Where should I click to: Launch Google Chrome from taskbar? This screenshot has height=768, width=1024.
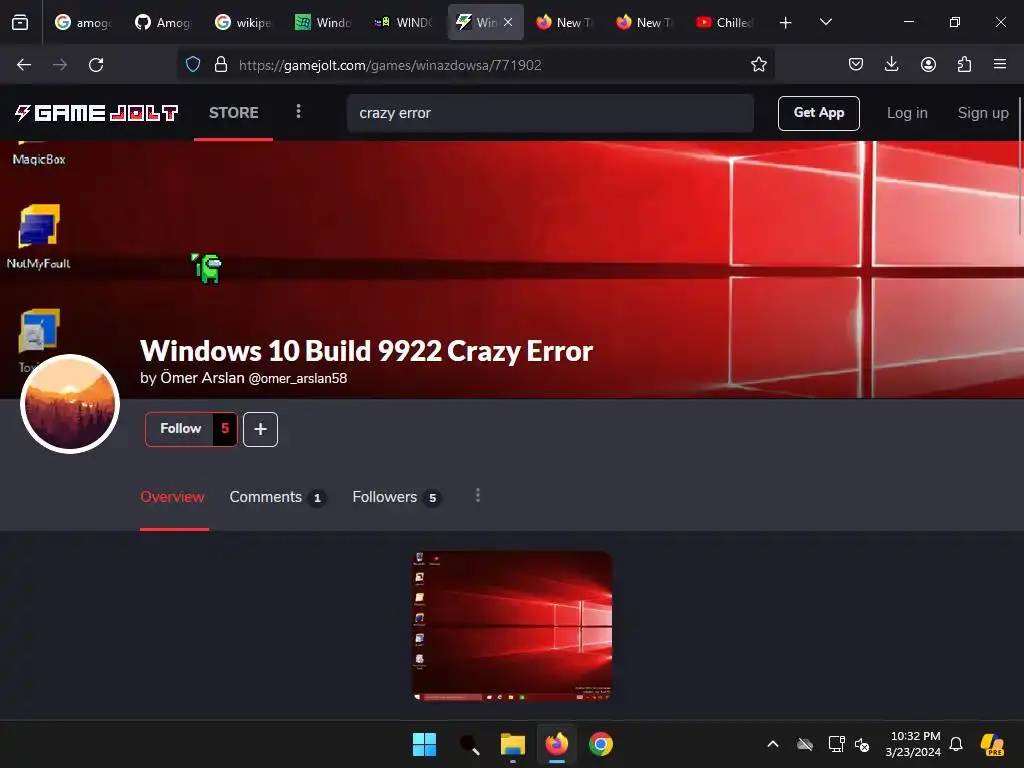pyautogui.click(x=601, y=744)
